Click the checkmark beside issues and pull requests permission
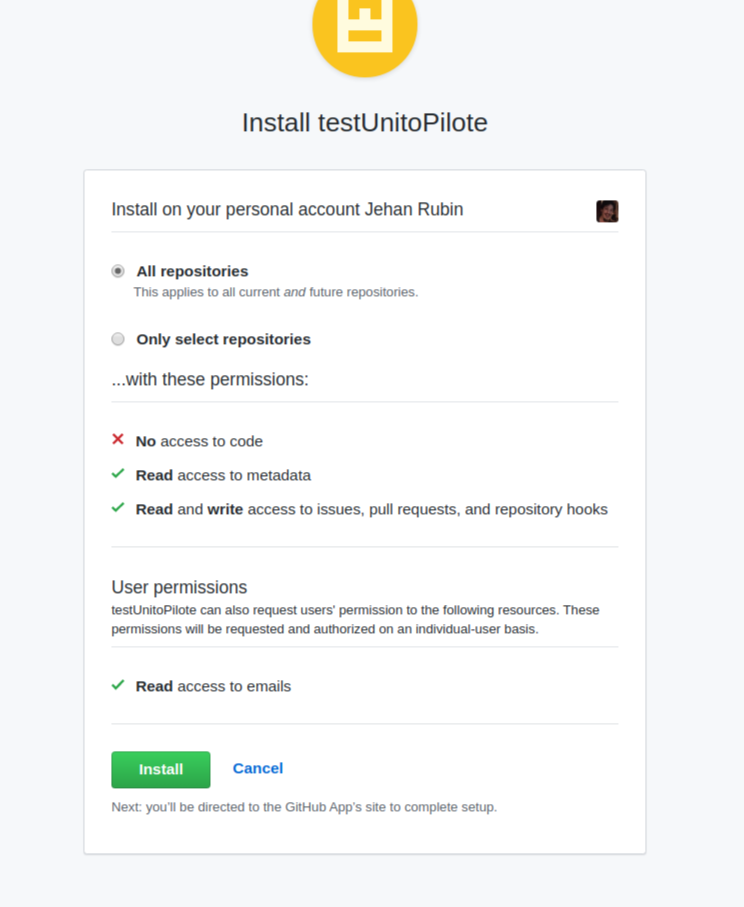The width and height of the screenshot is (744, 907). (x=118, y=508)
